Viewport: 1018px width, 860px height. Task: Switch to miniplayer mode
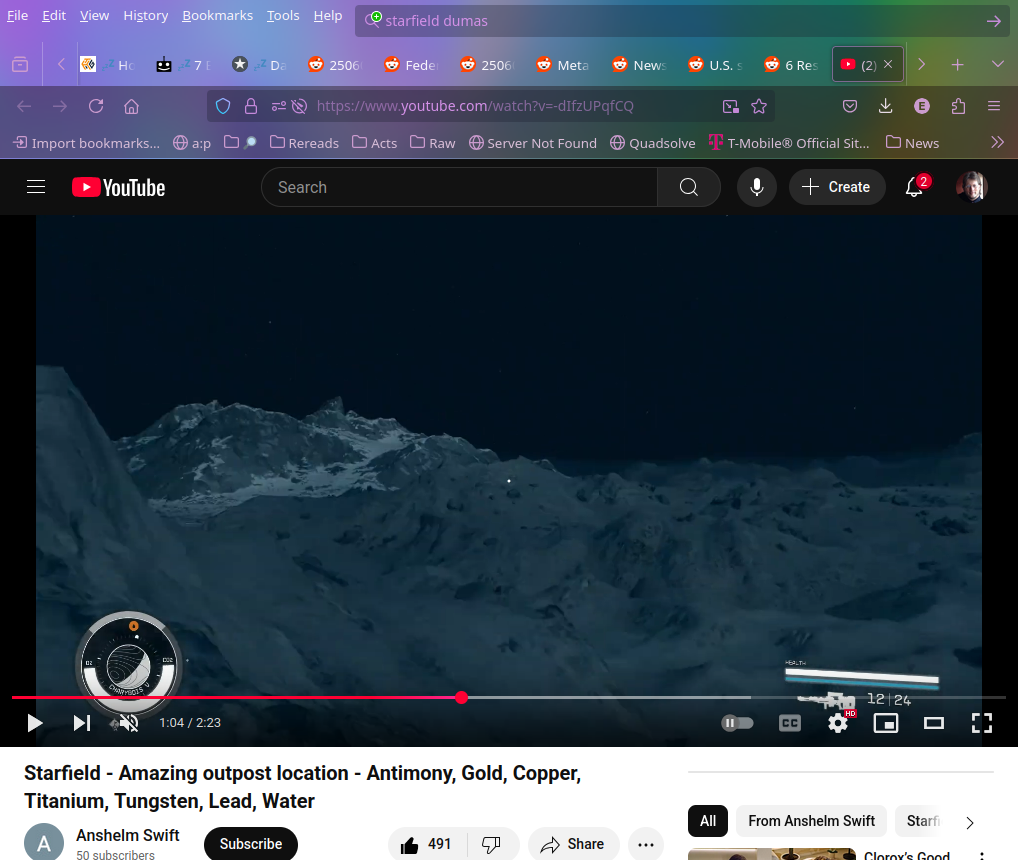886,723
